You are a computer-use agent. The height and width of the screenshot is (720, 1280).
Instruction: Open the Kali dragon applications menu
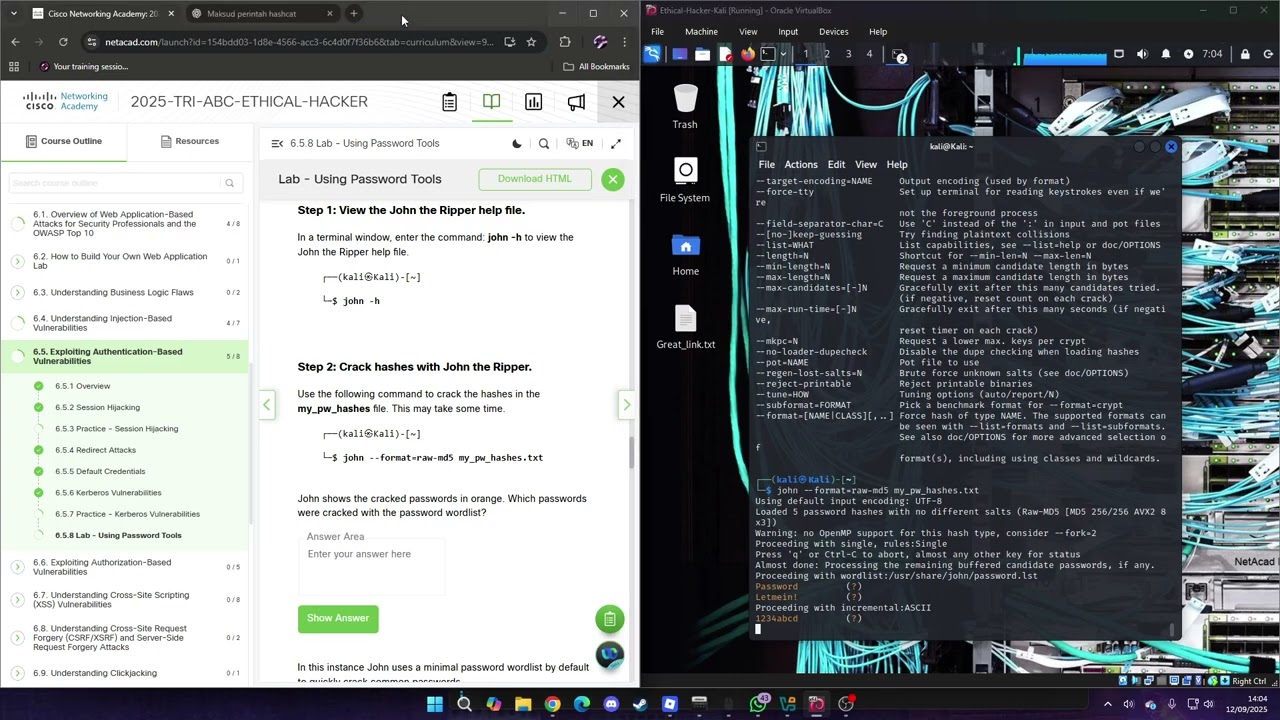point(653,54)
